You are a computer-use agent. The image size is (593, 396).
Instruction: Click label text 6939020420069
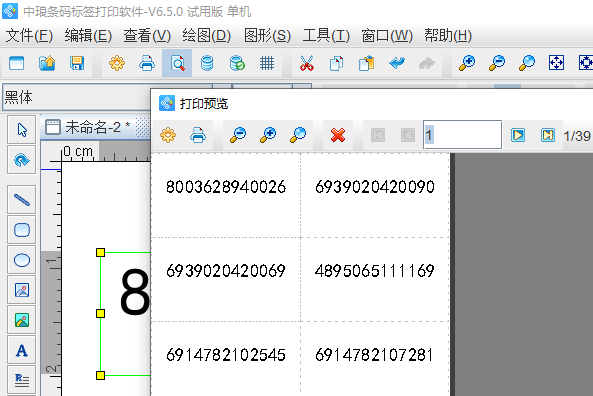point(226,271)
